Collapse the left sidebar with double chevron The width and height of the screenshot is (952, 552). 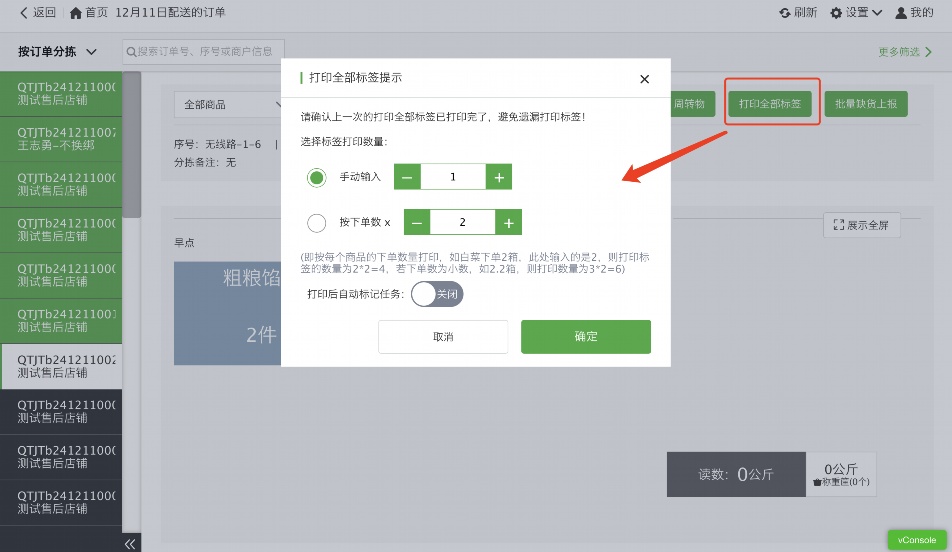tap(130, 543)
